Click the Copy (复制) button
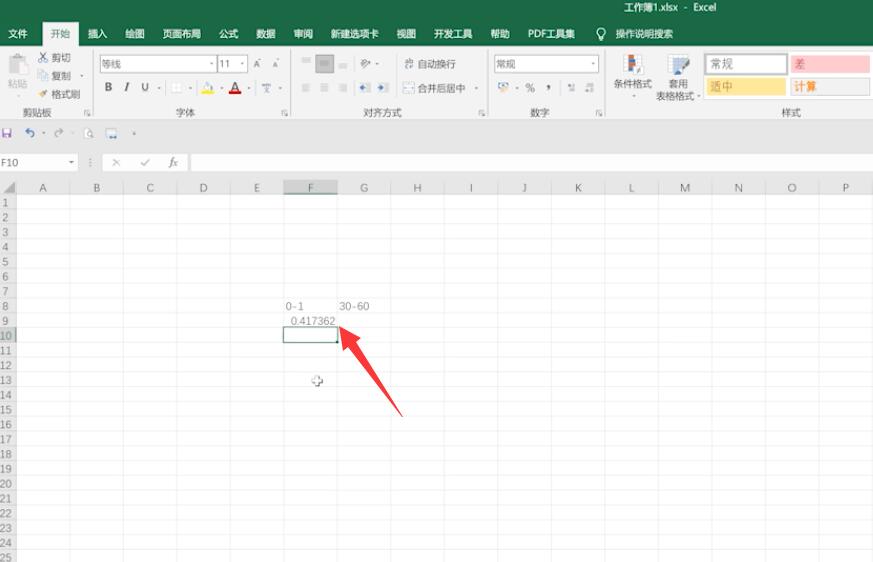This screenshot has height=562, width=873. click(54, 76)
